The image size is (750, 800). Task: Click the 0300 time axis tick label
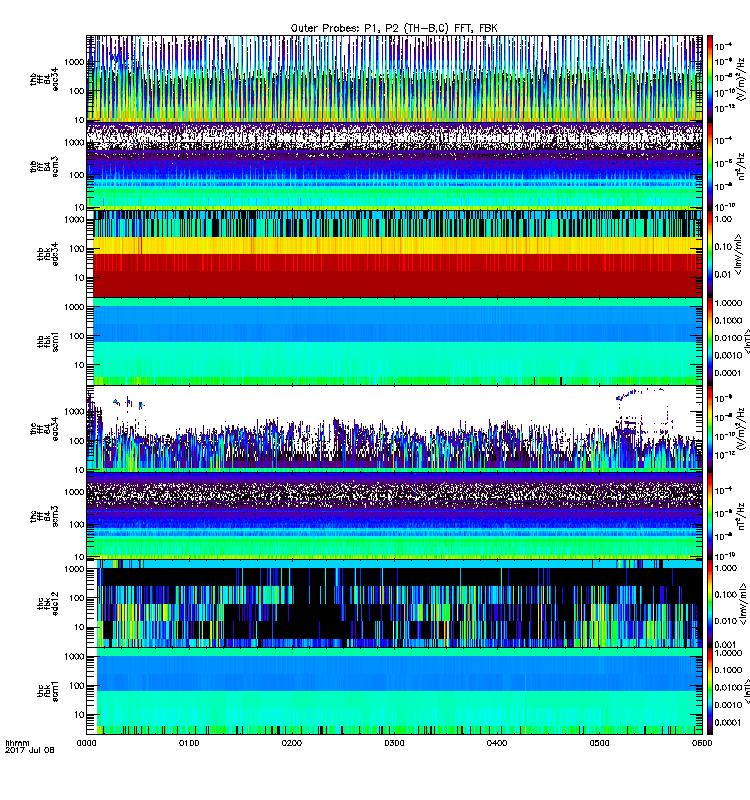[x=394, y=743]
